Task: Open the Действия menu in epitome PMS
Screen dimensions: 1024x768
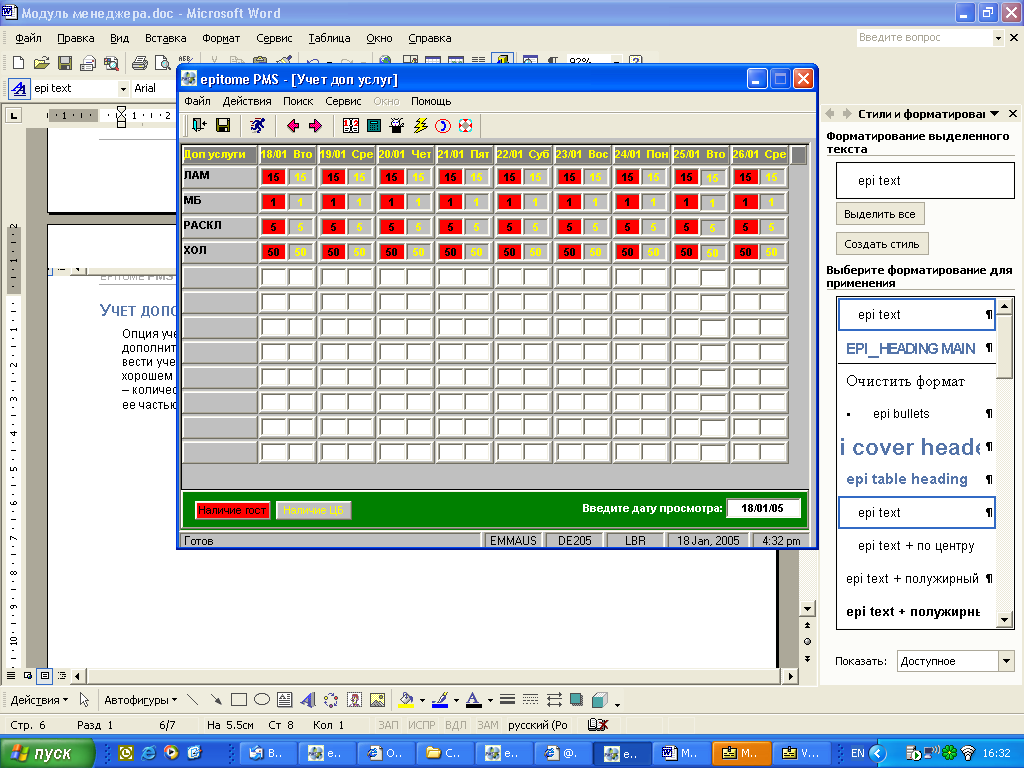Action: point(247,101)
